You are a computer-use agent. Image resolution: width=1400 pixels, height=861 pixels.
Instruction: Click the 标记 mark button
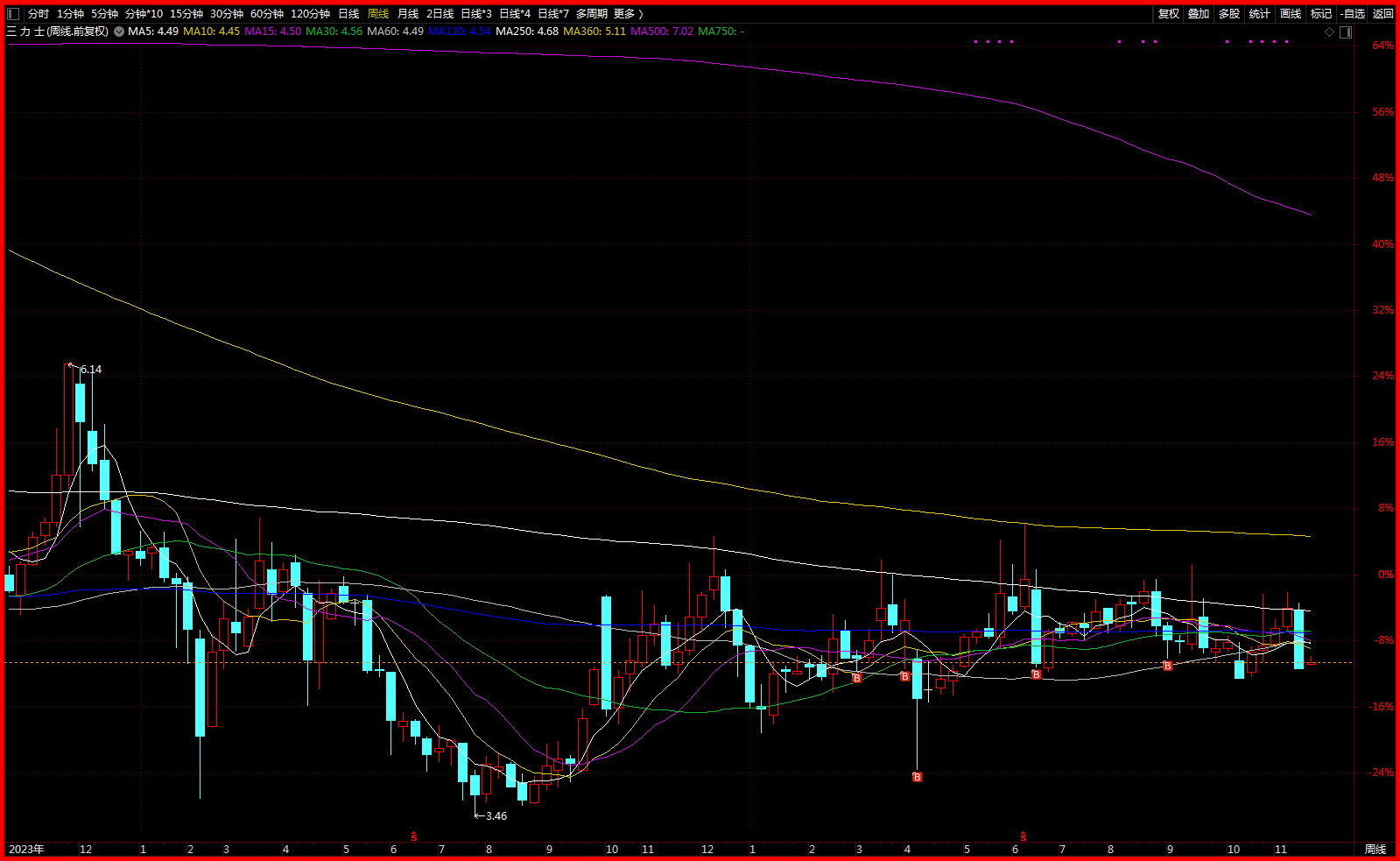[1321, 14]
